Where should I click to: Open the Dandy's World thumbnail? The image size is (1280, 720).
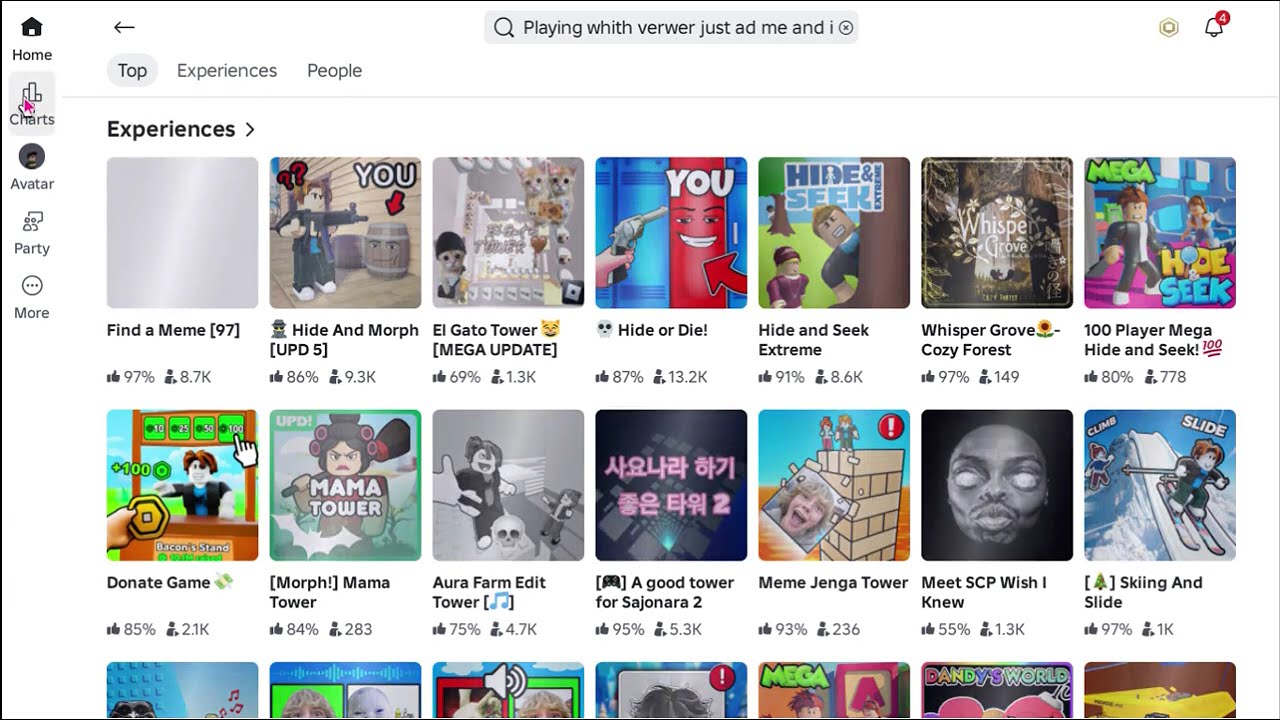coord(997,690)
